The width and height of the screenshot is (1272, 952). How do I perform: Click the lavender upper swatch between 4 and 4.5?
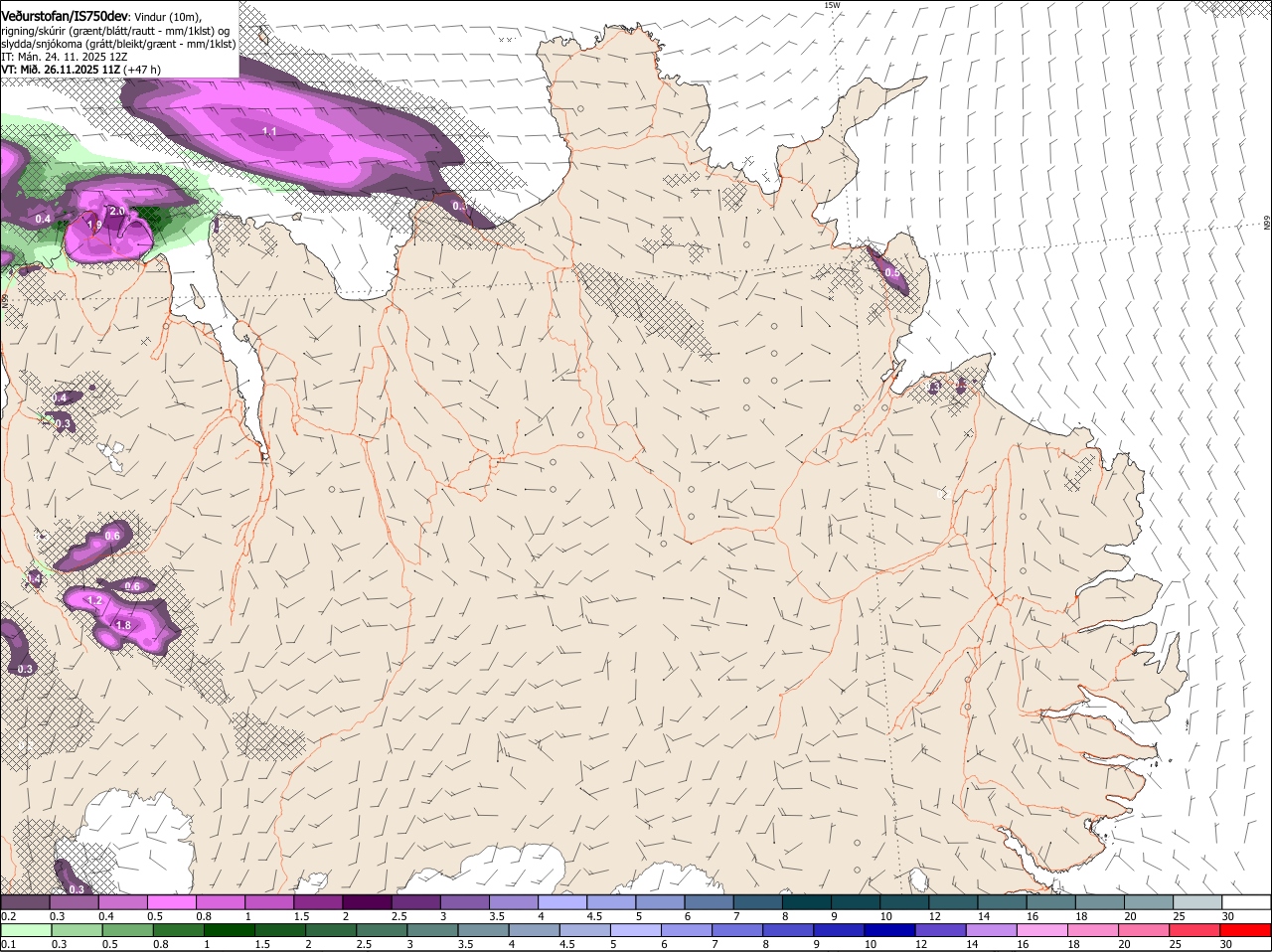[x=564, y=903]
